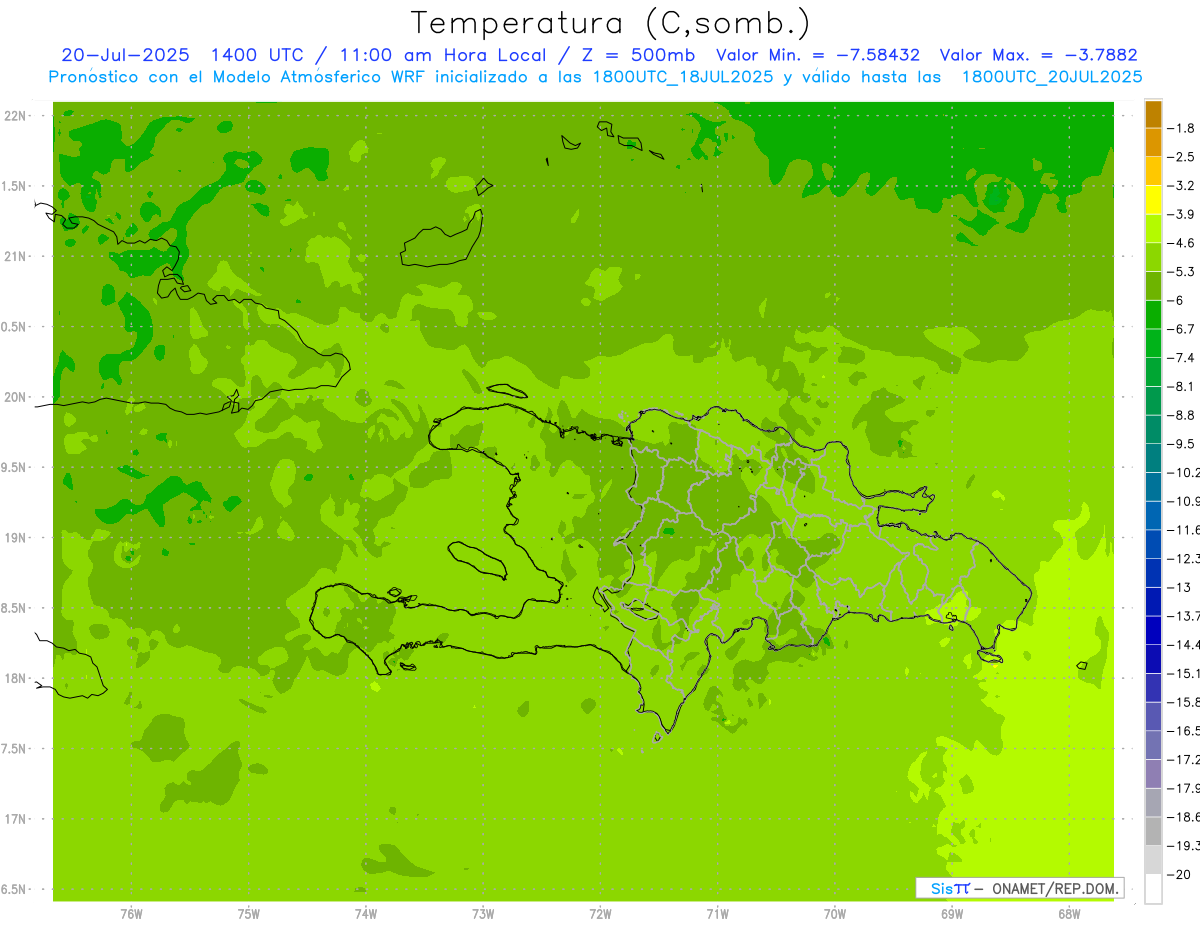Pick the white swatch below -20 in colorbar
The image size is (1200, 927).
click(x=1153, y=889)
